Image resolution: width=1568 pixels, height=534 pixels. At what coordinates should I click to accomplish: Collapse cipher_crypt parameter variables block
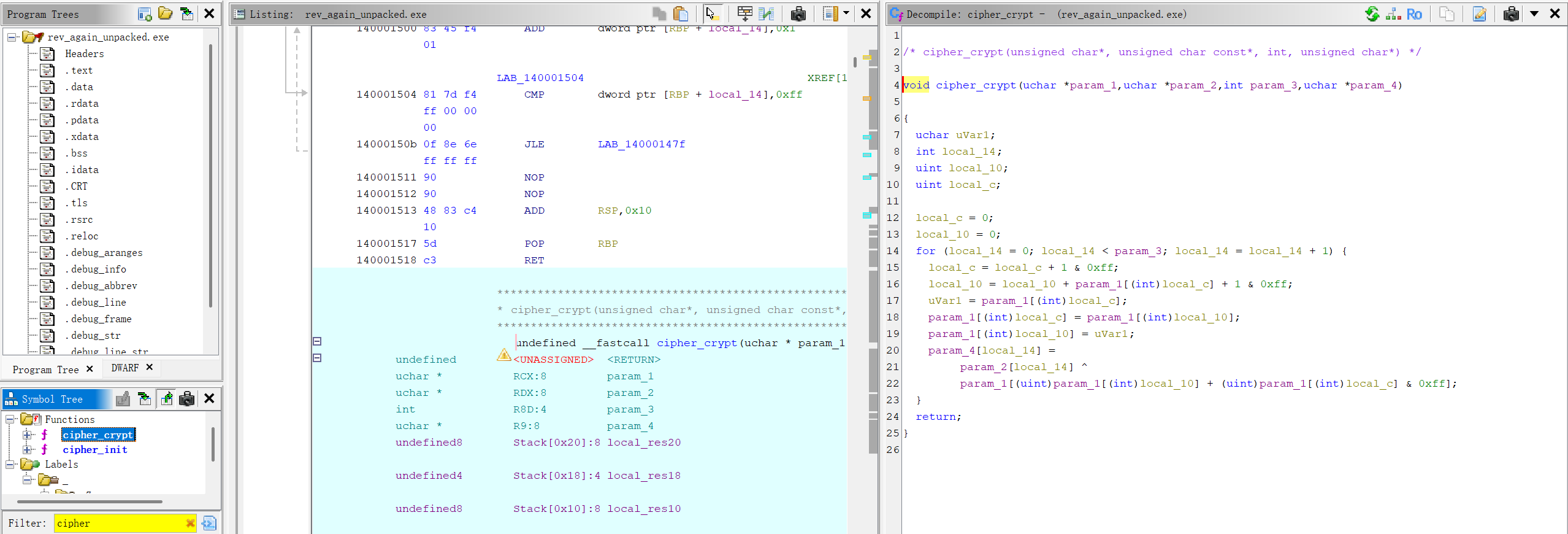(x=317, y=358)
